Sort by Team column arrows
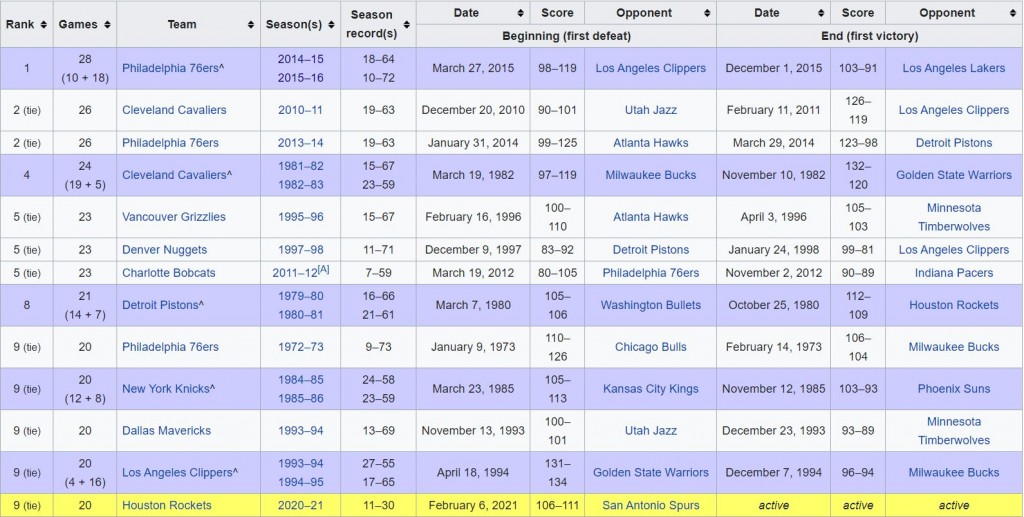 coord(251,24)
